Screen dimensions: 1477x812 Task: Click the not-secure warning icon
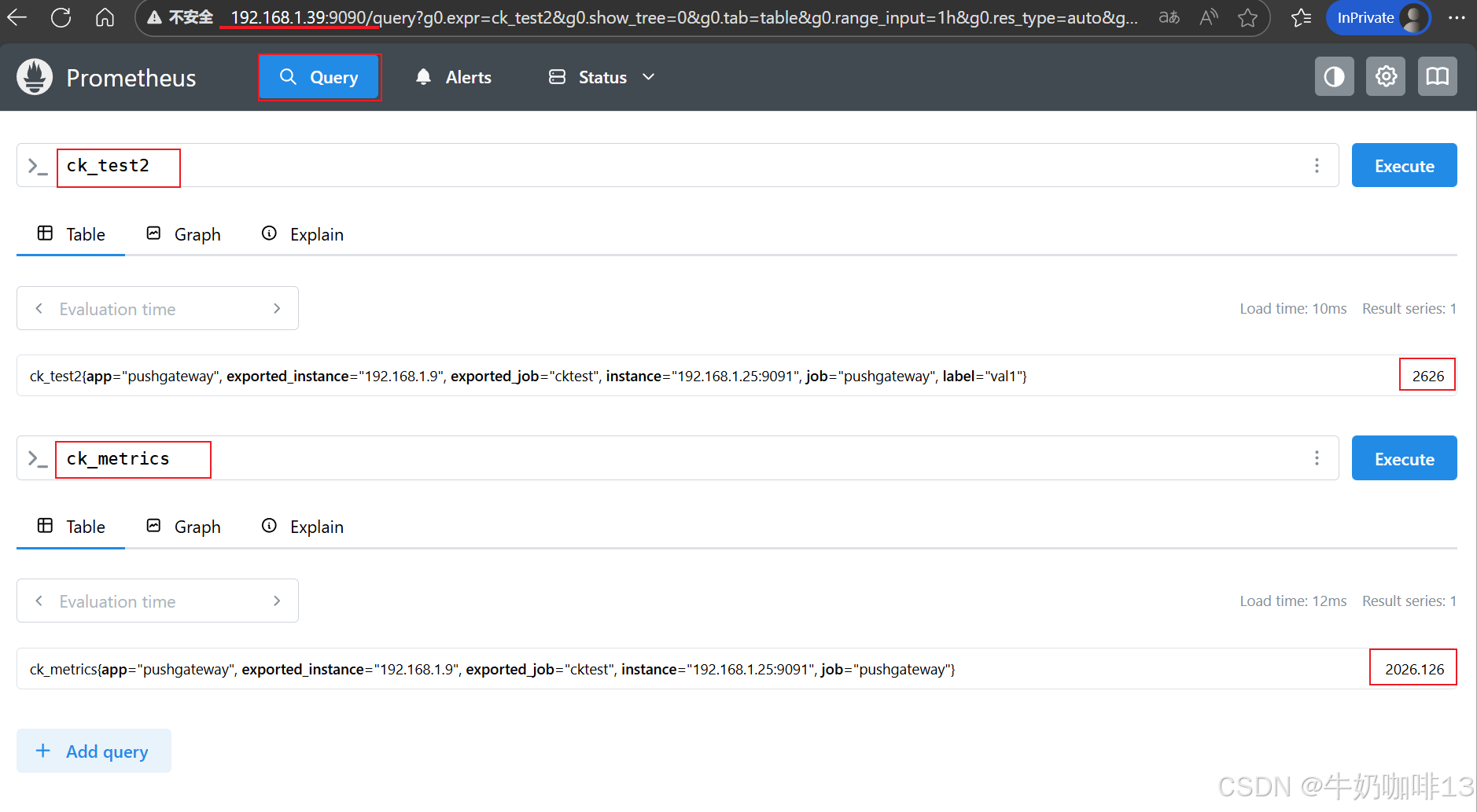(x=155, y=17)
